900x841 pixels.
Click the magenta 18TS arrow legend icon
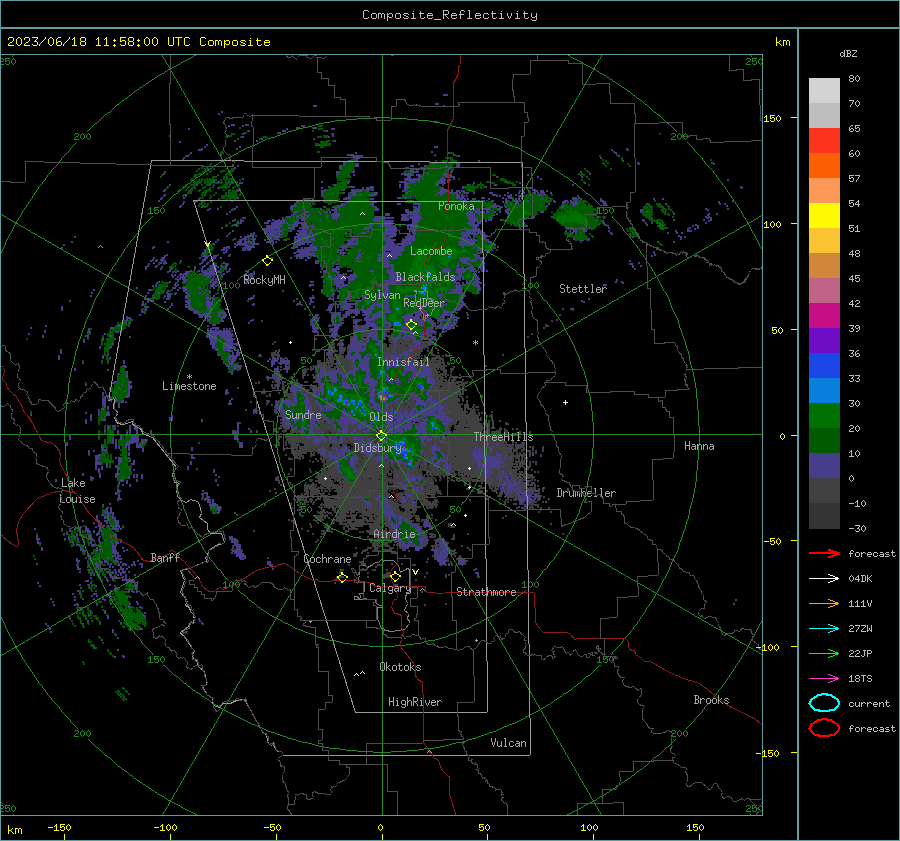click(x=824, y=679)
